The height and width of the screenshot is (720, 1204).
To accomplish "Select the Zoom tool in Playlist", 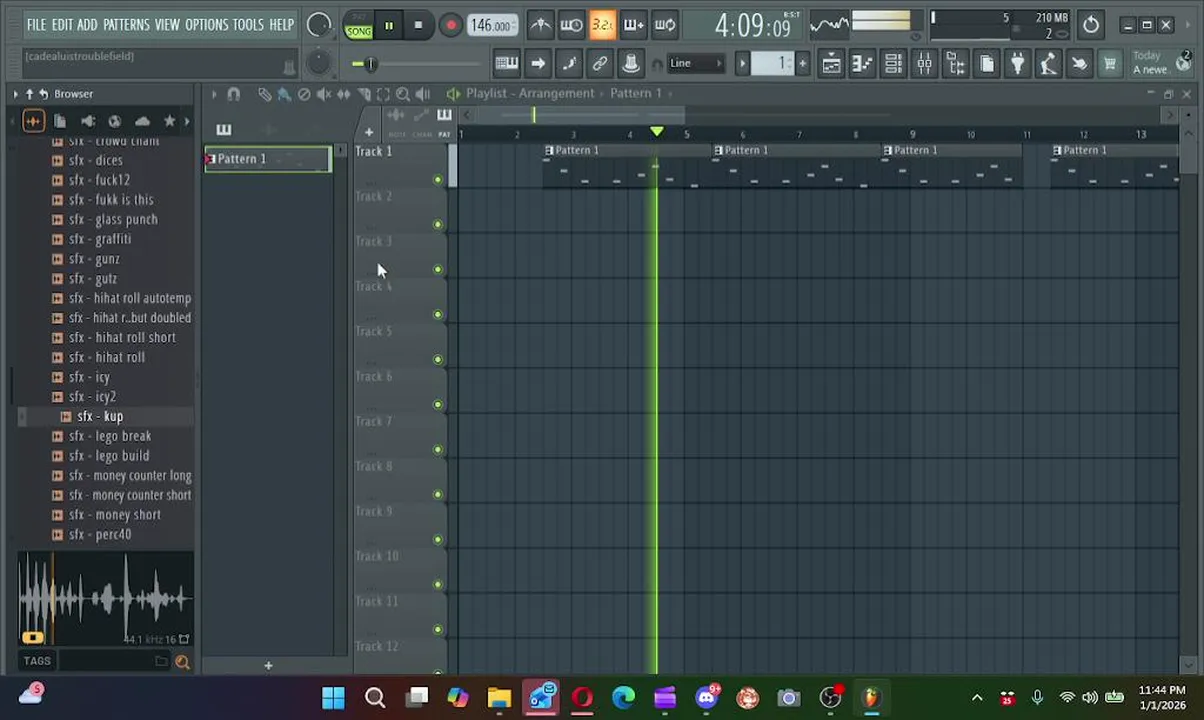I will pos(403,94).
